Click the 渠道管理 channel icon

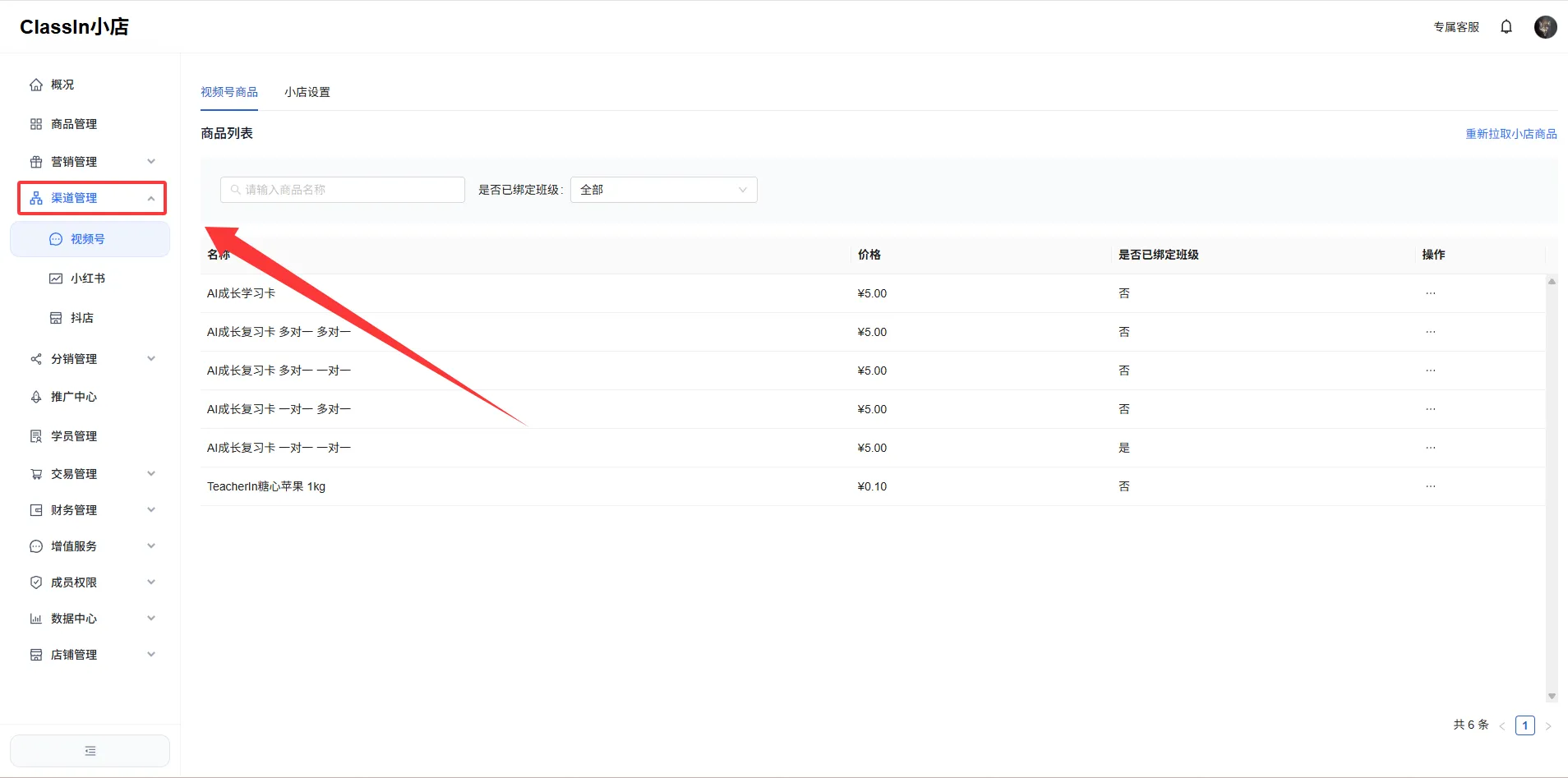tap(36, 198)
